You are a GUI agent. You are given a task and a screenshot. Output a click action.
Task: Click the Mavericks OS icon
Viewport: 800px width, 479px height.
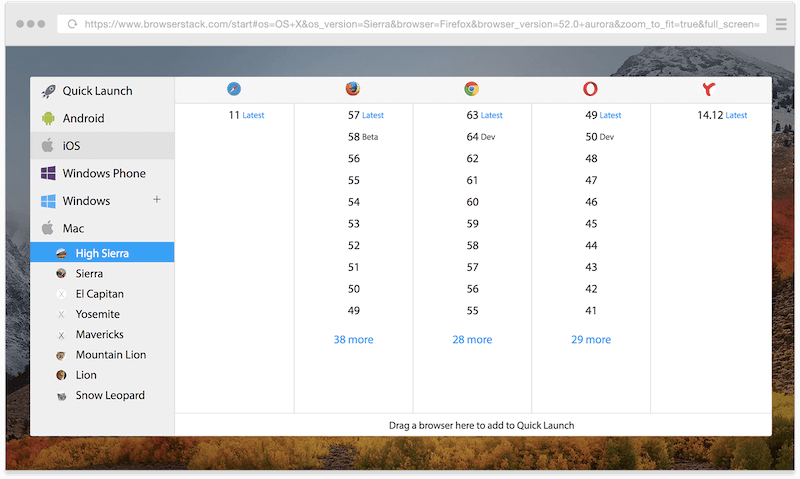61,335
